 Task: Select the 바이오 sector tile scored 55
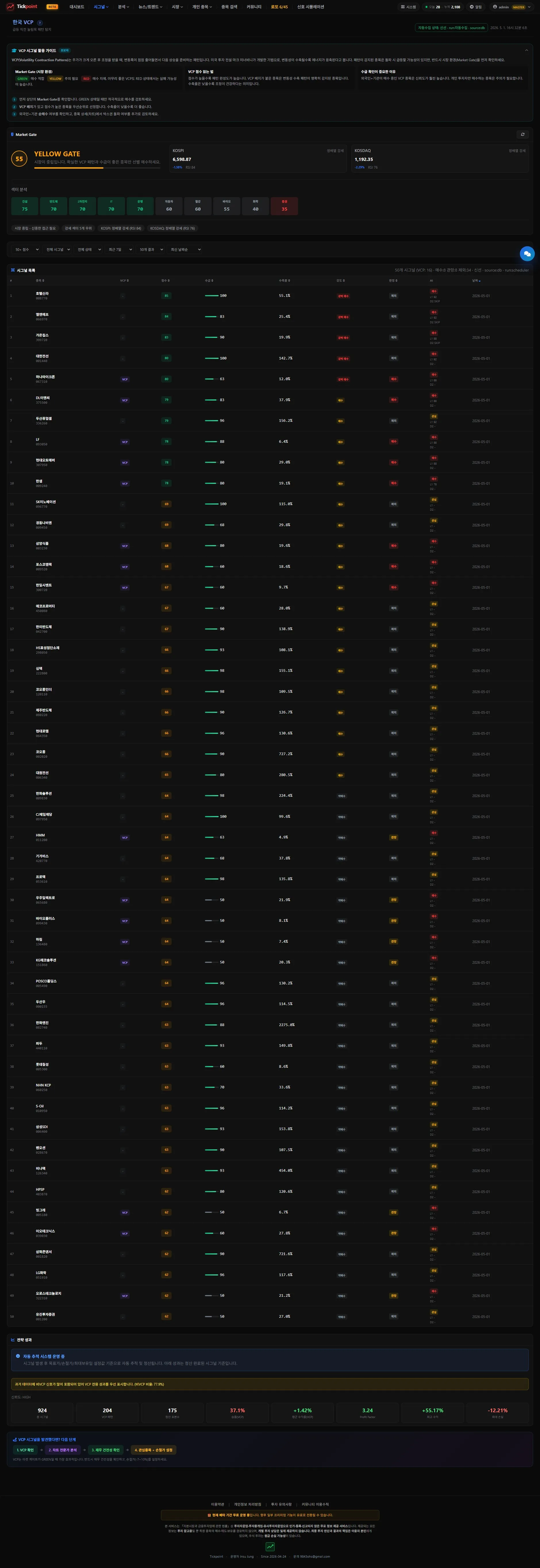pos(226,206)
